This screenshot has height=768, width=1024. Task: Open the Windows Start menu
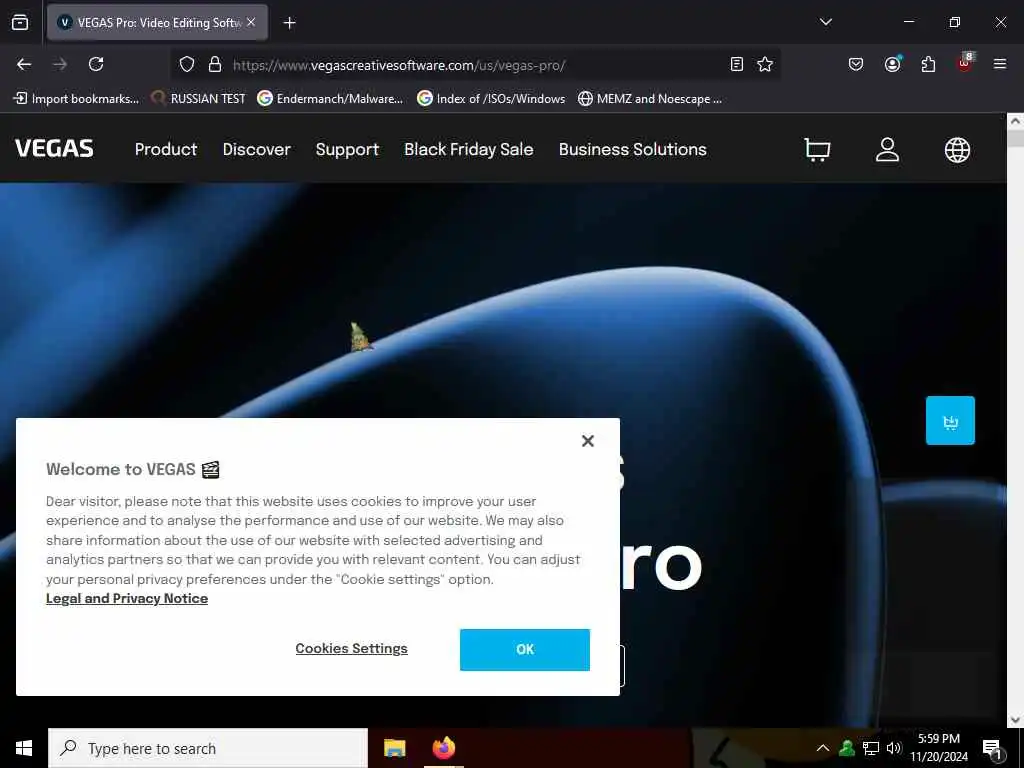24,748
